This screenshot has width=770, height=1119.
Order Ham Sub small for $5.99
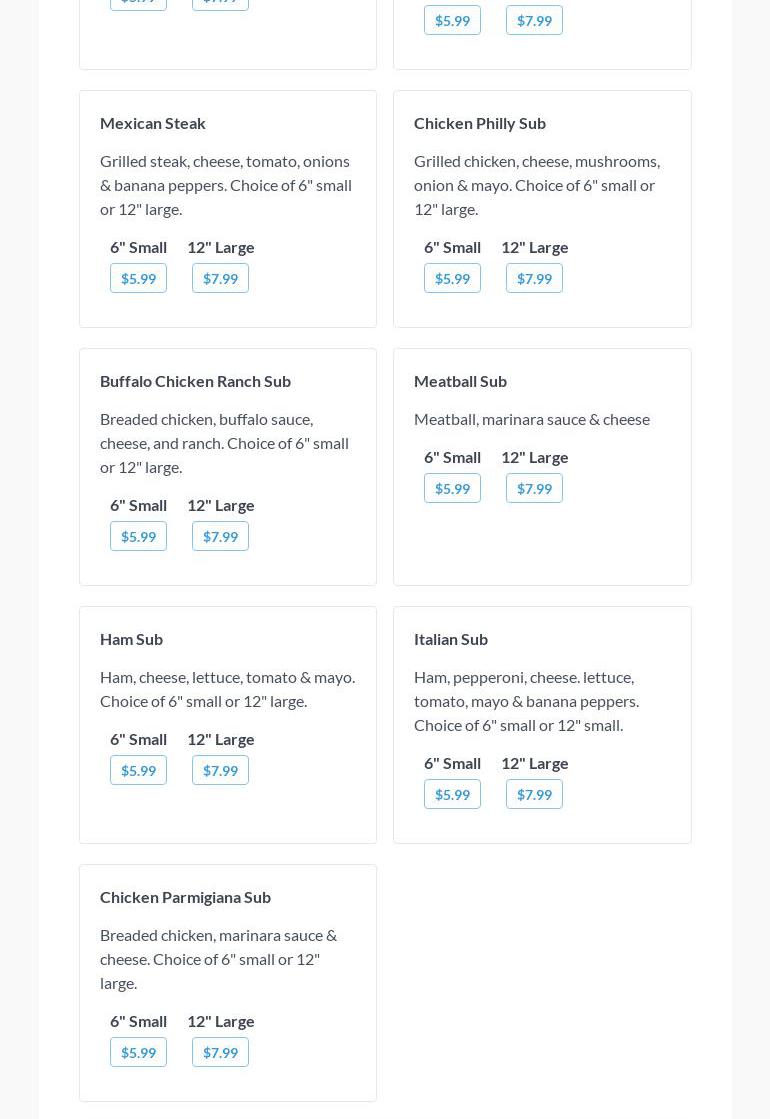pyautogui.click(x=138, y=770)
